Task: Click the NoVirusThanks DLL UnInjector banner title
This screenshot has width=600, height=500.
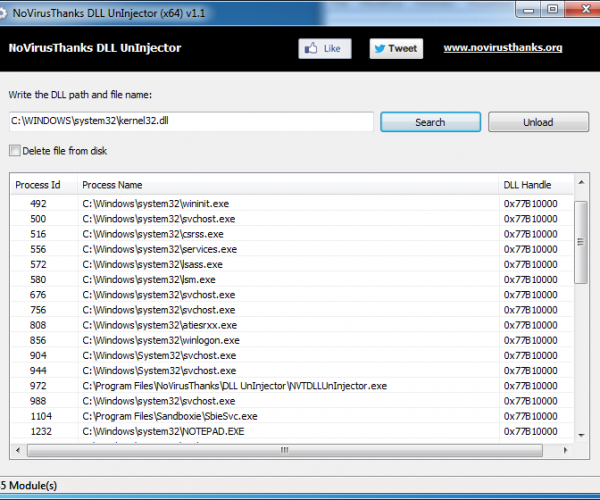Action: pos(95,48)
